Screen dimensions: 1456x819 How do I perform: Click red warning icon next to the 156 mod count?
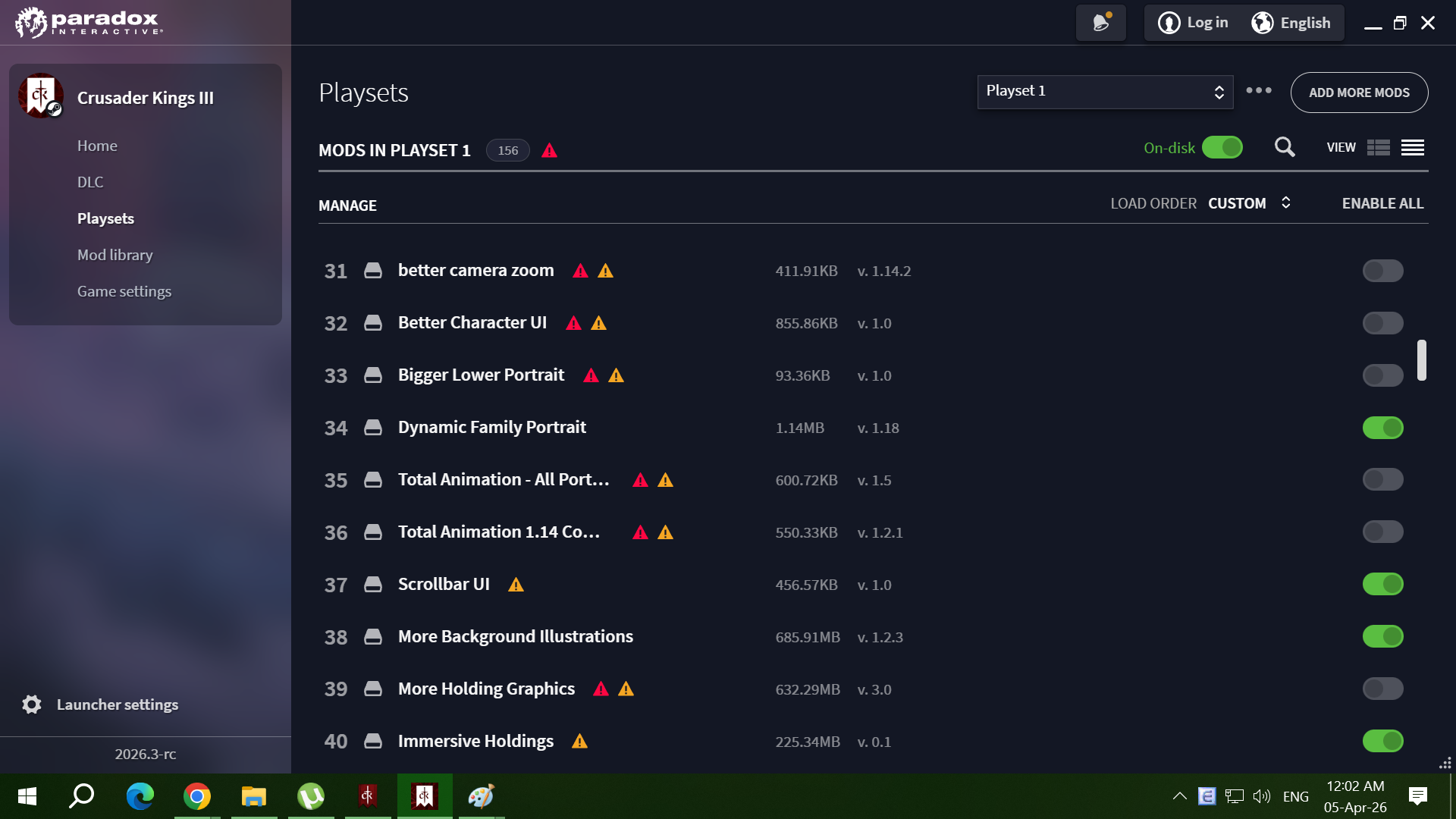tap(550, 151)
